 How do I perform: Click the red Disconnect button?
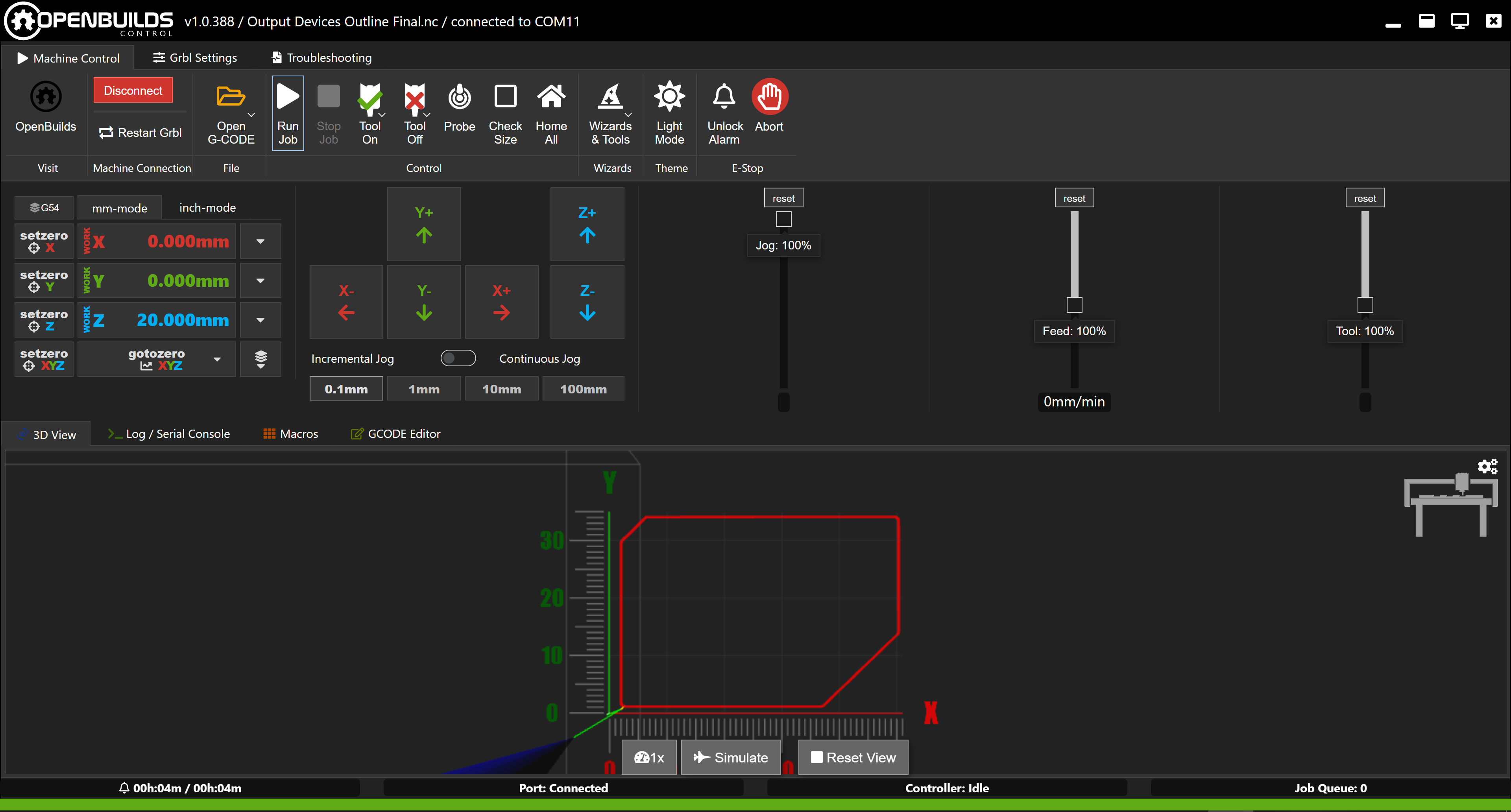point(133,90)
